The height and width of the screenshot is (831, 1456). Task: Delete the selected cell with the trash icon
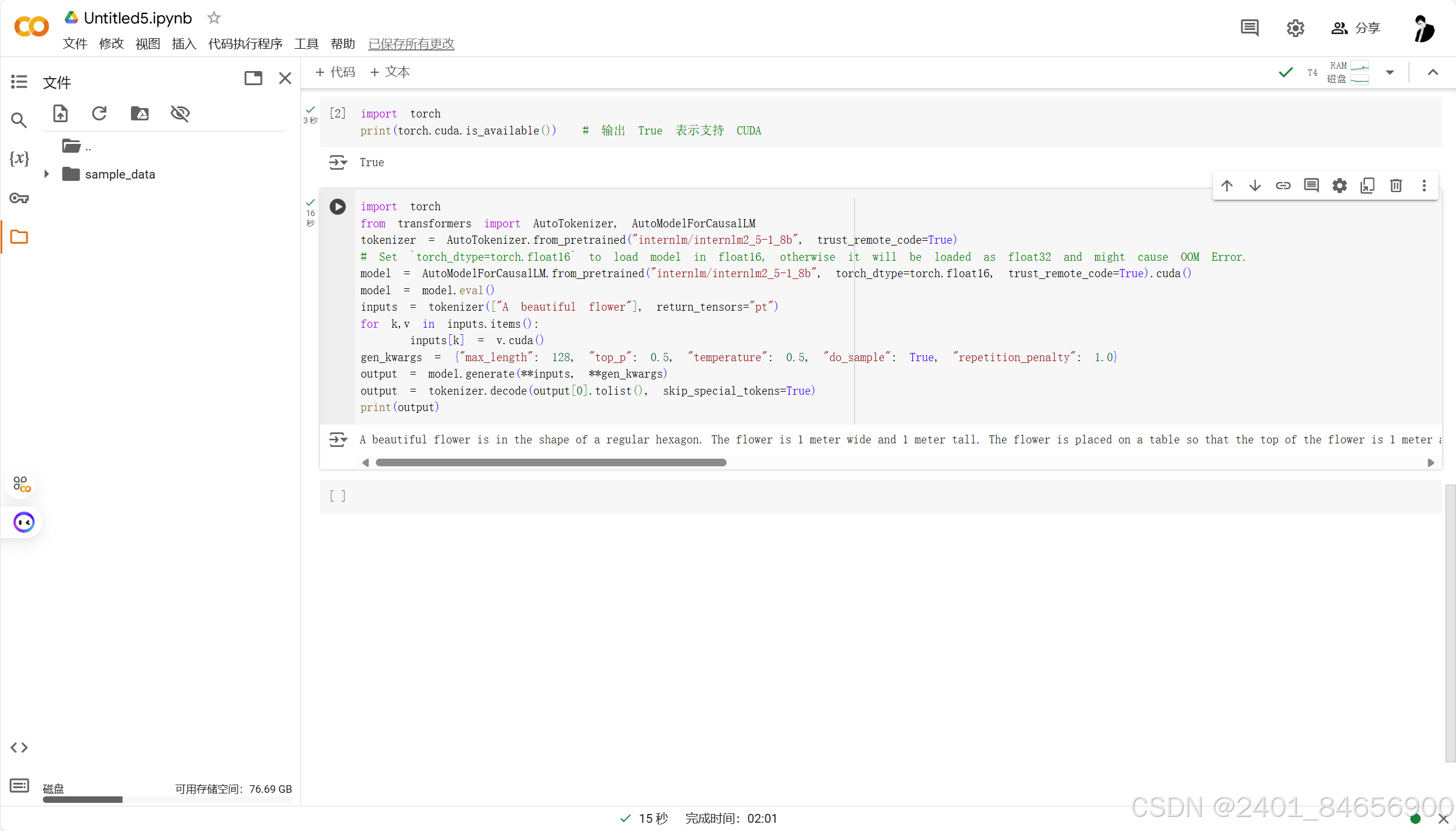tap(1396, 186)
